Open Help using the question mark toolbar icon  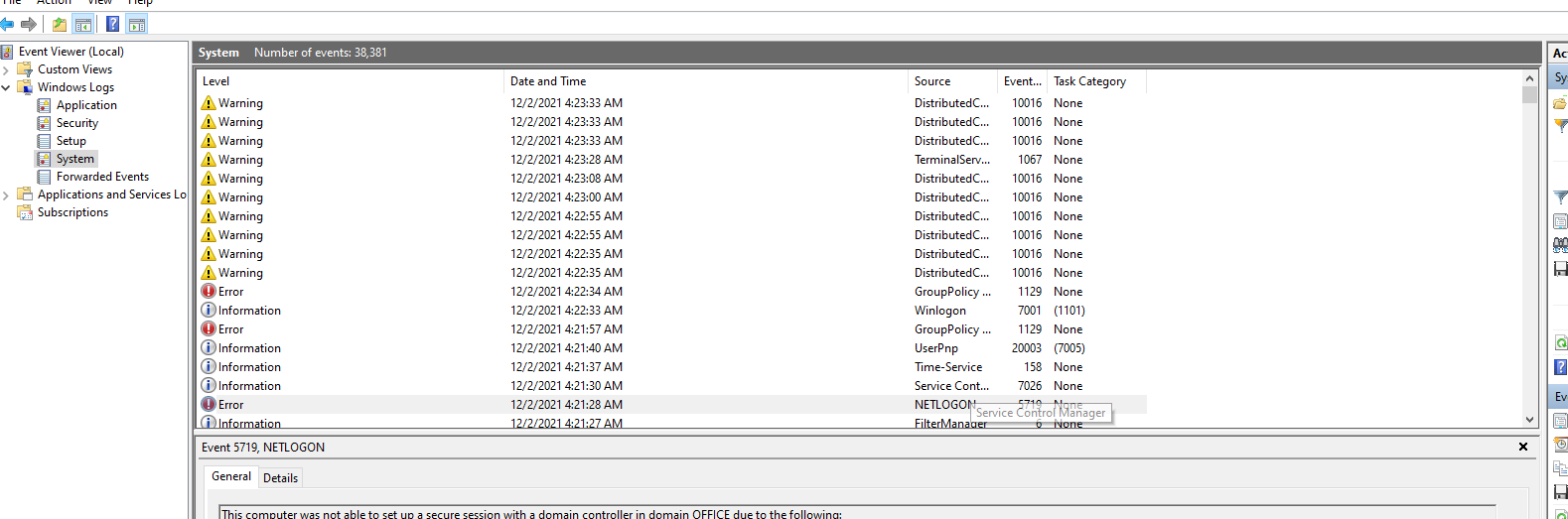(x=113, y=24)
